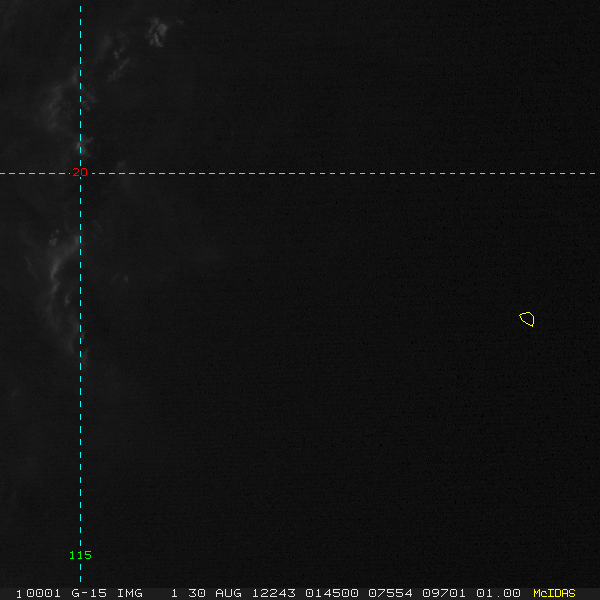This screenshot has width=600, height=600.
Task: Click the 014500 time stamp
Action: click(332, 593)
